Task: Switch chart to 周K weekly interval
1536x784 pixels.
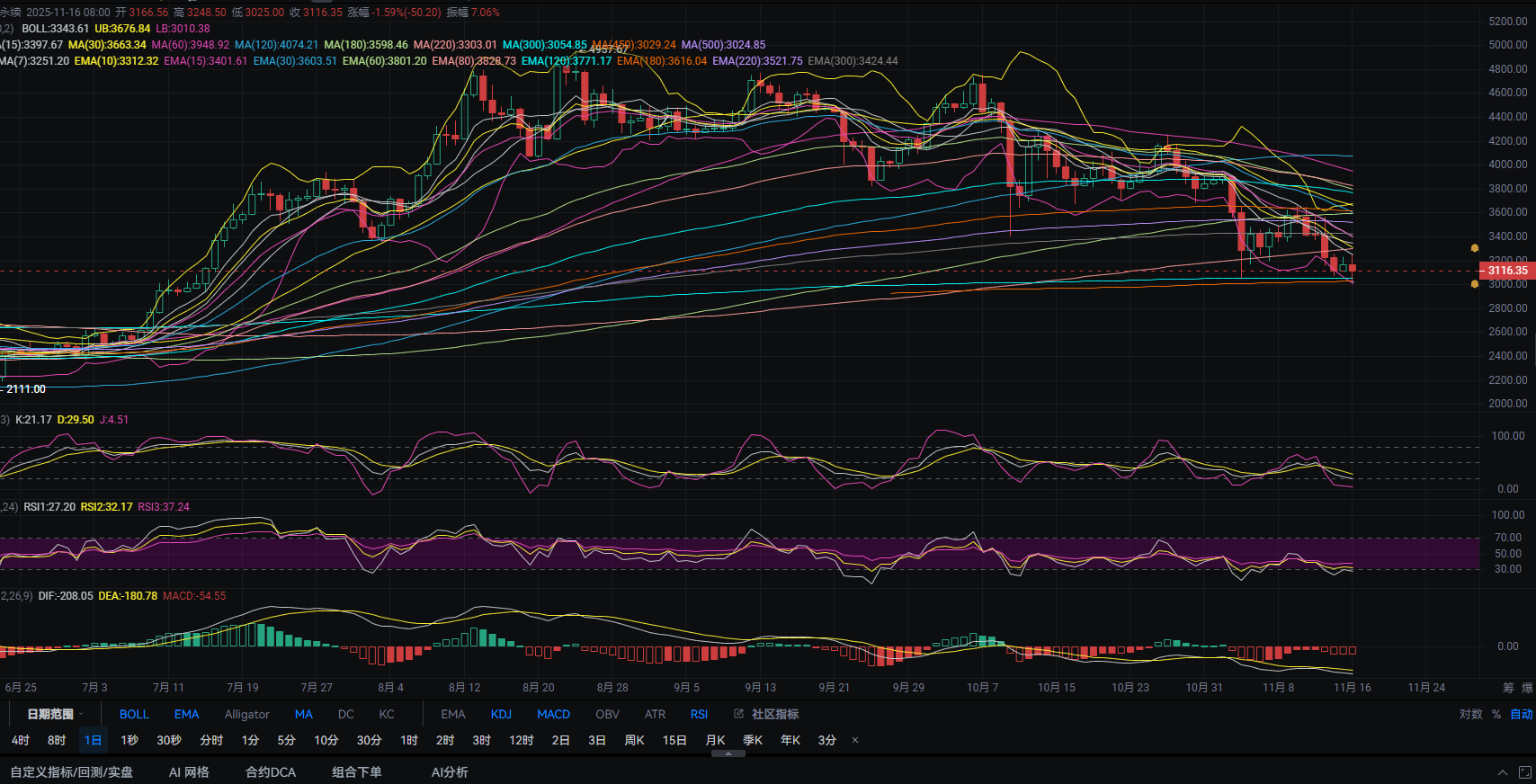Action: 634,740
